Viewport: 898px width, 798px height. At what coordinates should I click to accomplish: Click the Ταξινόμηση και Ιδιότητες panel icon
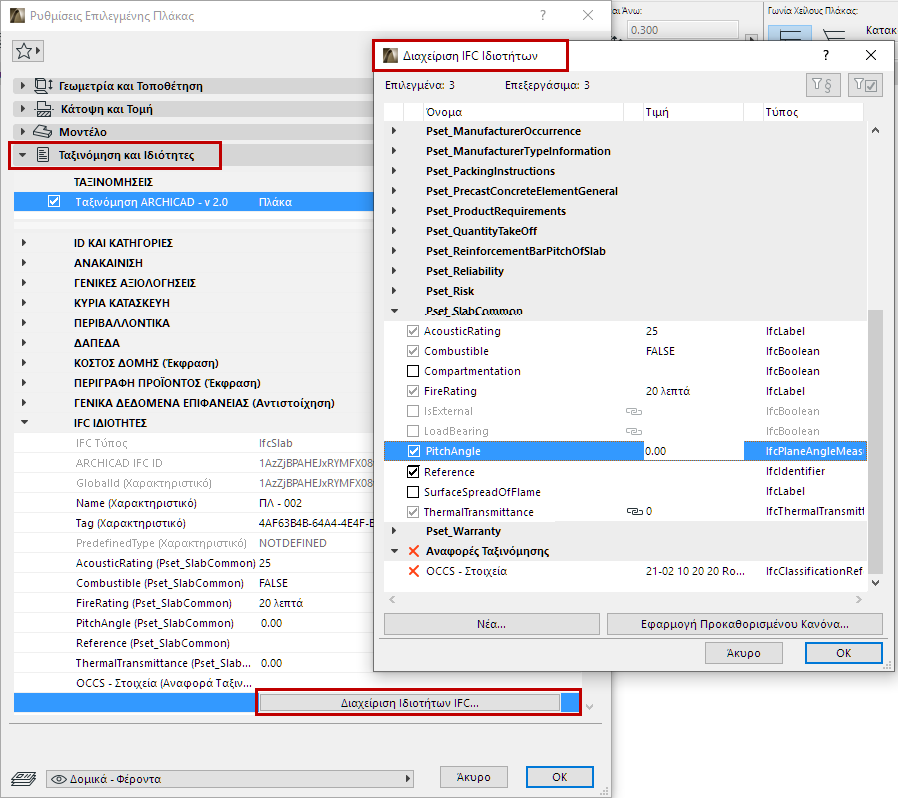pos(43,155)
